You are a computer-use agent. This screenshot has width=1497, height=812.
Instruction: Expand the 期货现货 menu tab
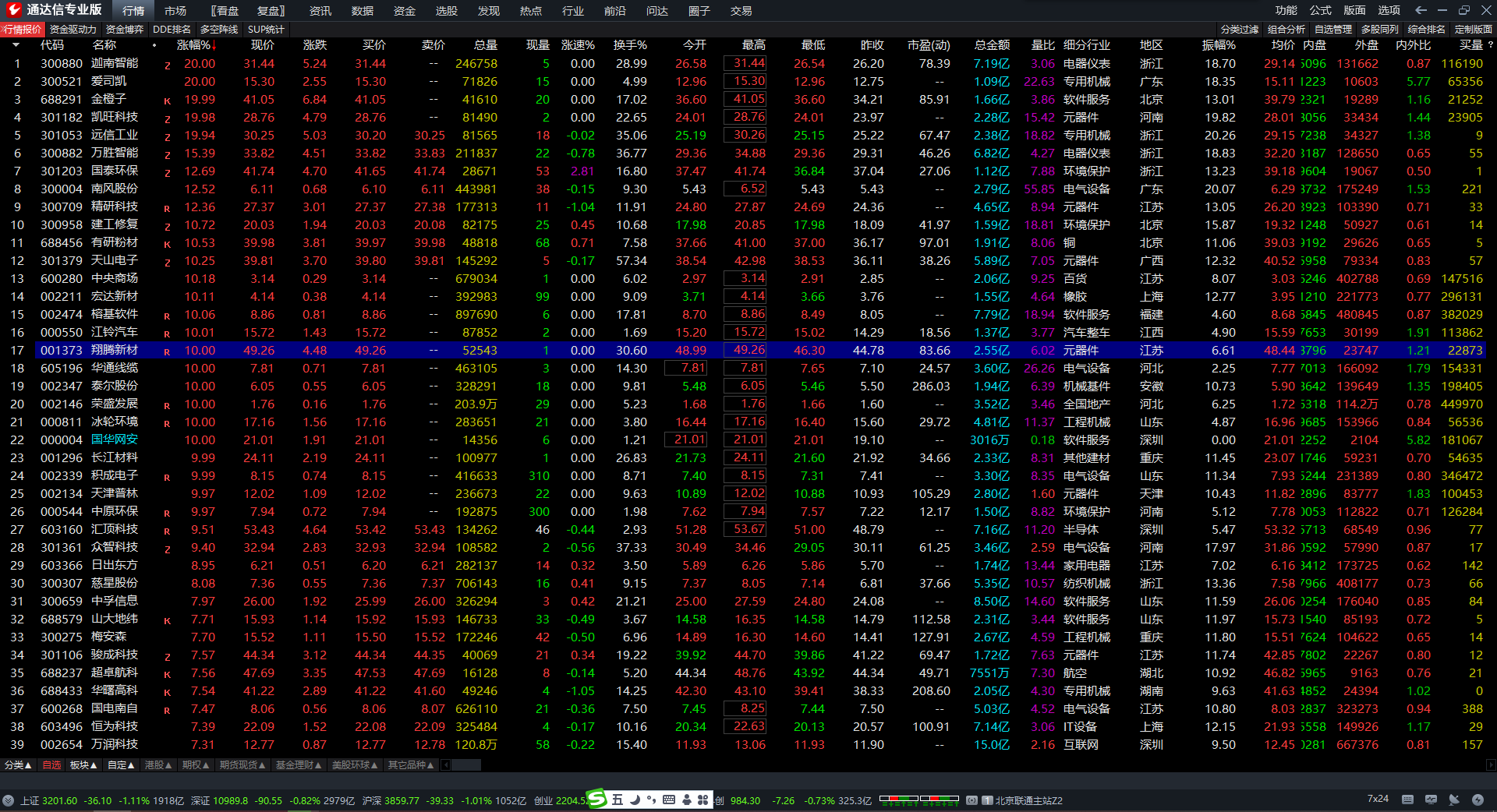[242, 765]
